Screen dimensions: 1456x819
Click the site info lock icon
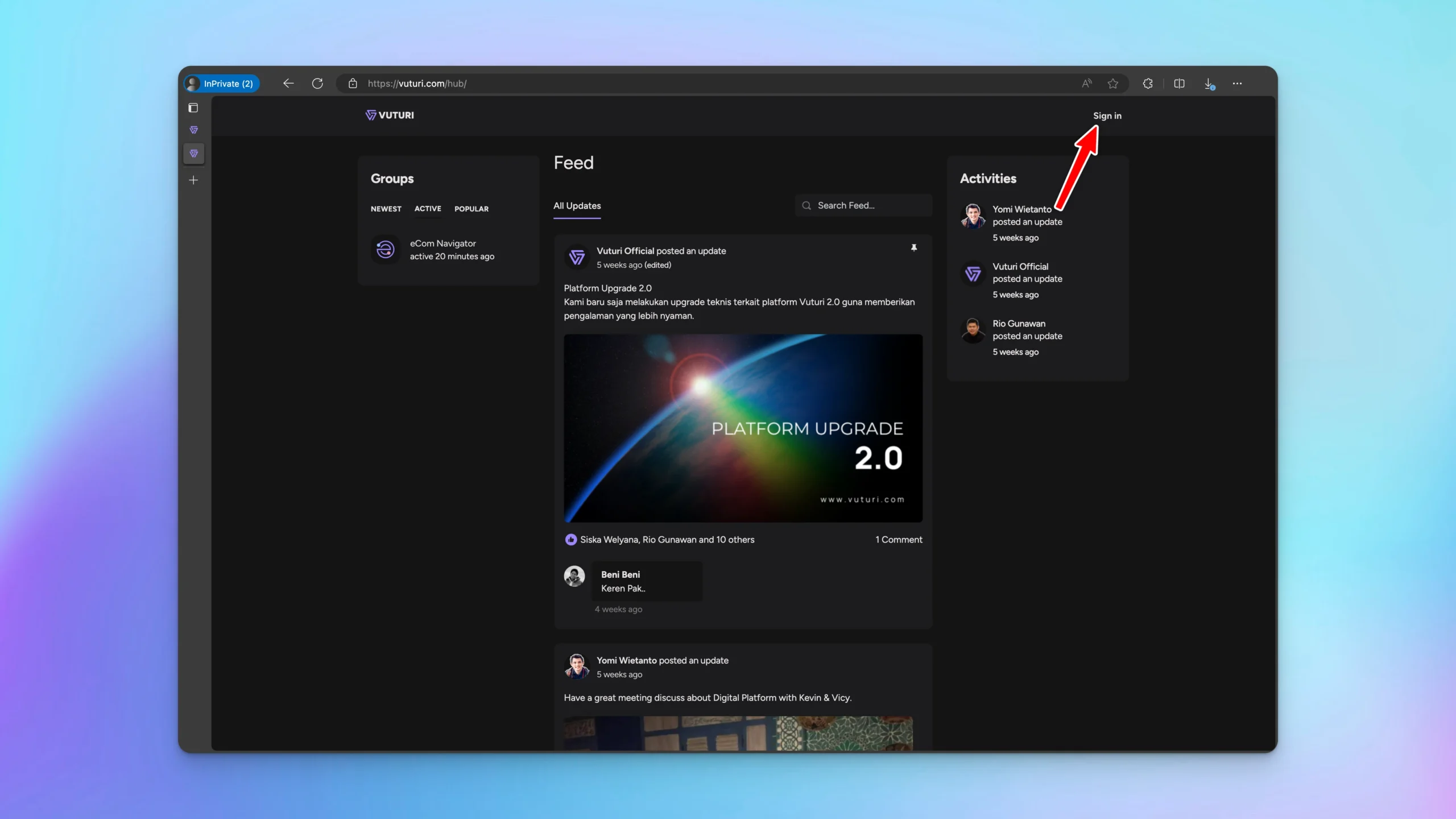353,84
